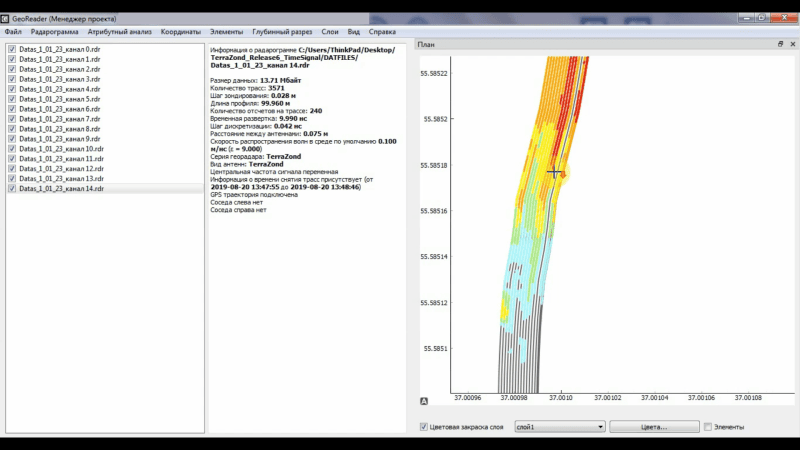The image size is (800, 450).
Task: Close the План panel
Action: pos(791,44)
